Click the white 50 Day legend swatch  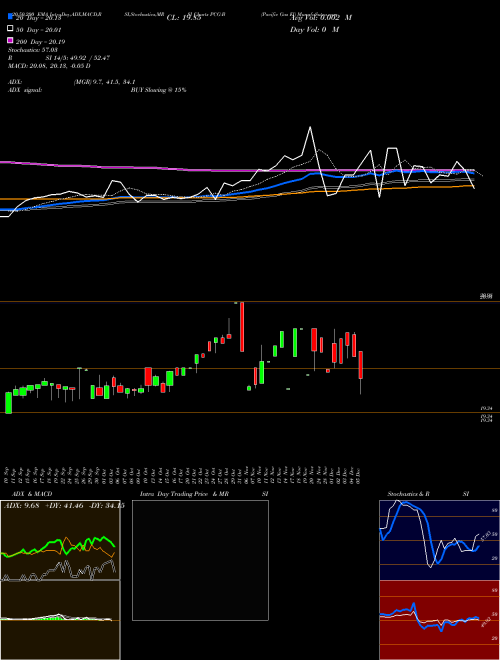10,29
